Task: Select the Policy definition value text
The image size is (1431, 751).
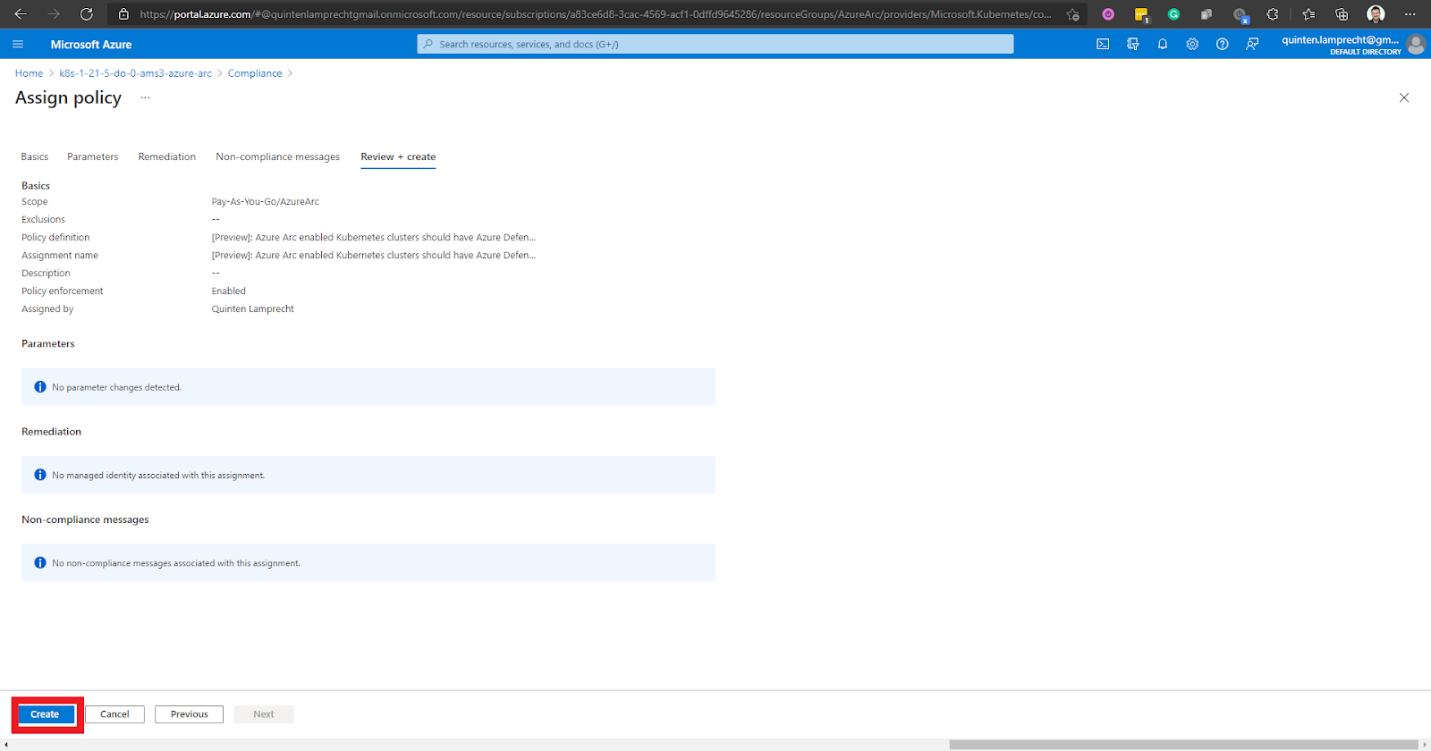Action: [374, 237]
